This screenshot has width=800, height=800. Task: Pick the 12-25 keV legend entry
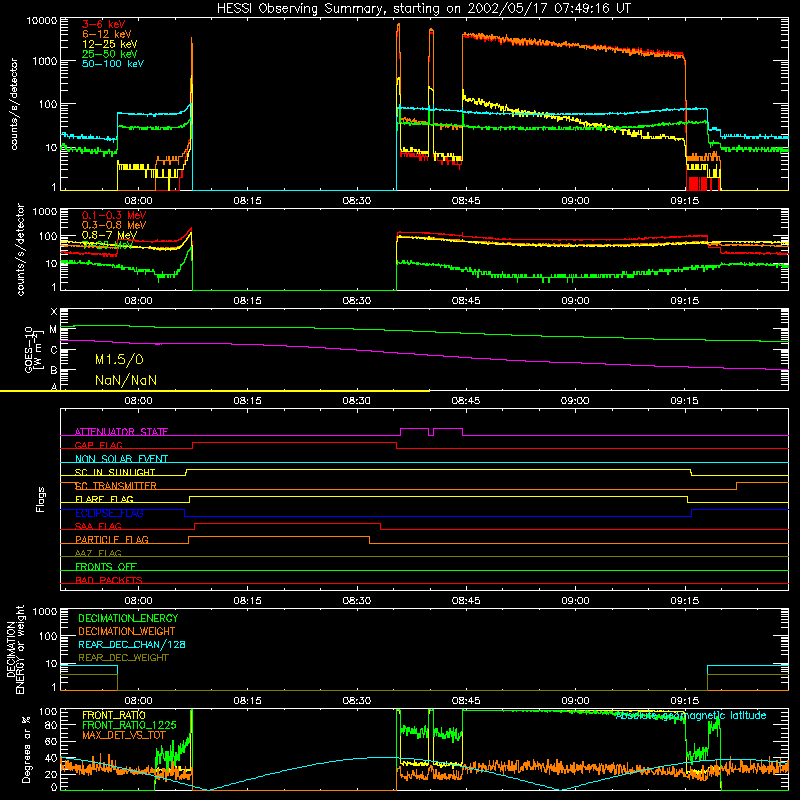109,44
